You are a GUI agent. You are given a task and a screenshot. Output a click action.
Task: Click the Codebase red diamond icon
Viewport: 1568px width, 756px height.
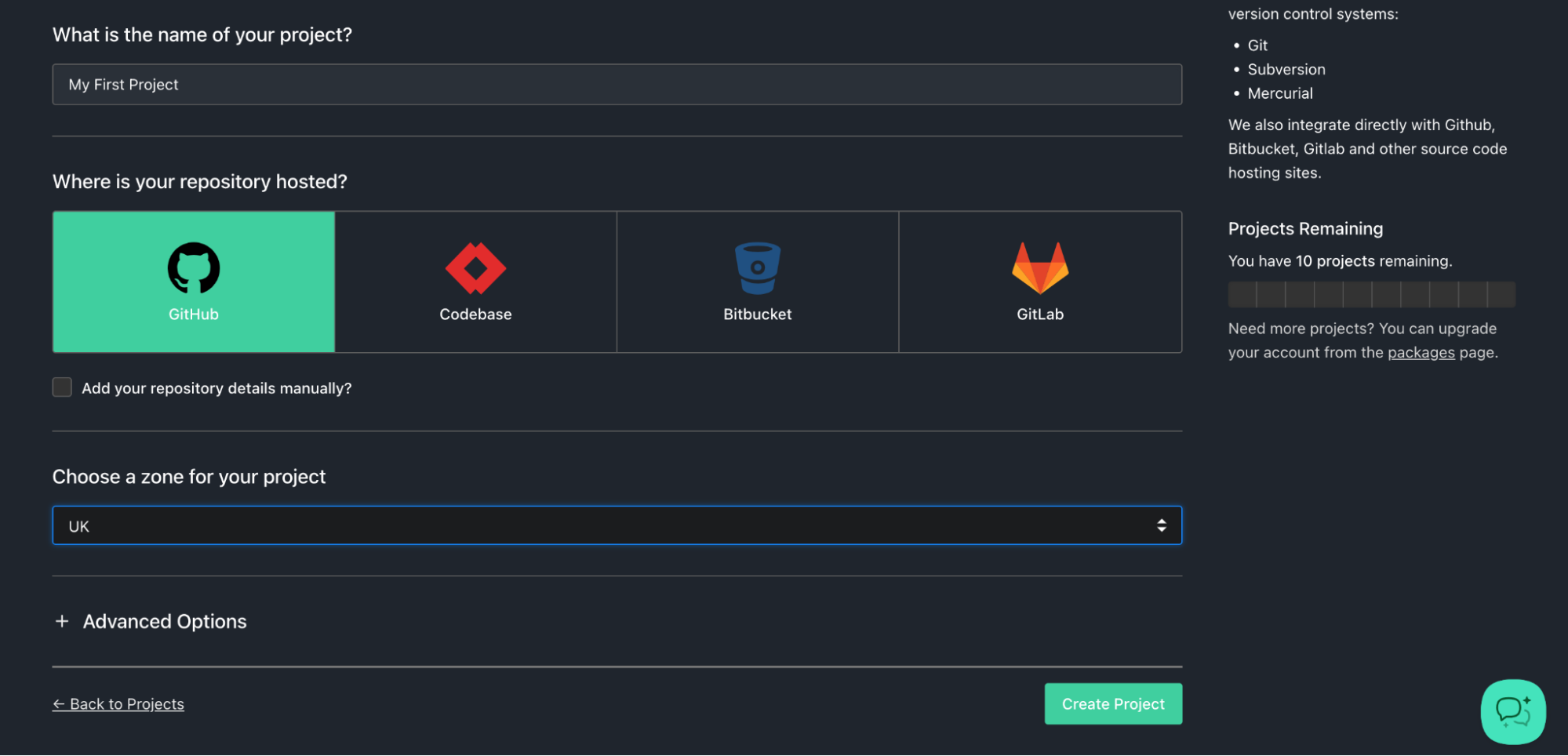pos(475,267)
